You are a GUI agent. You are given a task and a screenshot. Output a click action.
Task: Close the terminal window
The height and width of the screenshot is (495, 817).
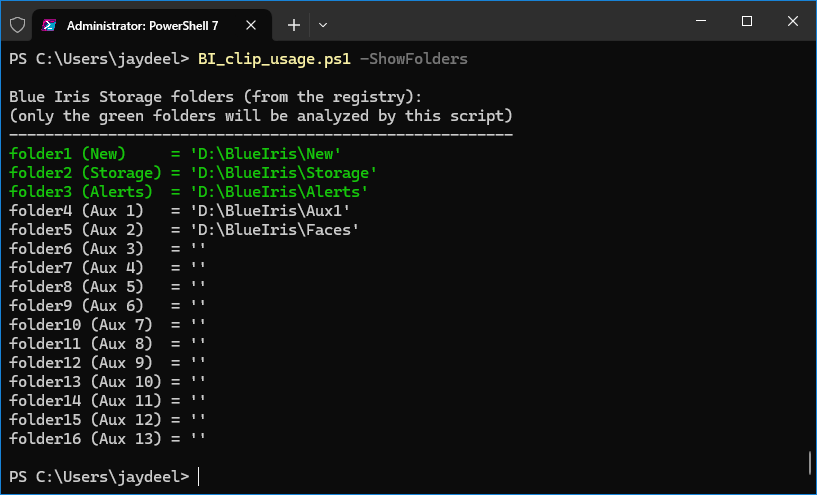click(793, 21)
